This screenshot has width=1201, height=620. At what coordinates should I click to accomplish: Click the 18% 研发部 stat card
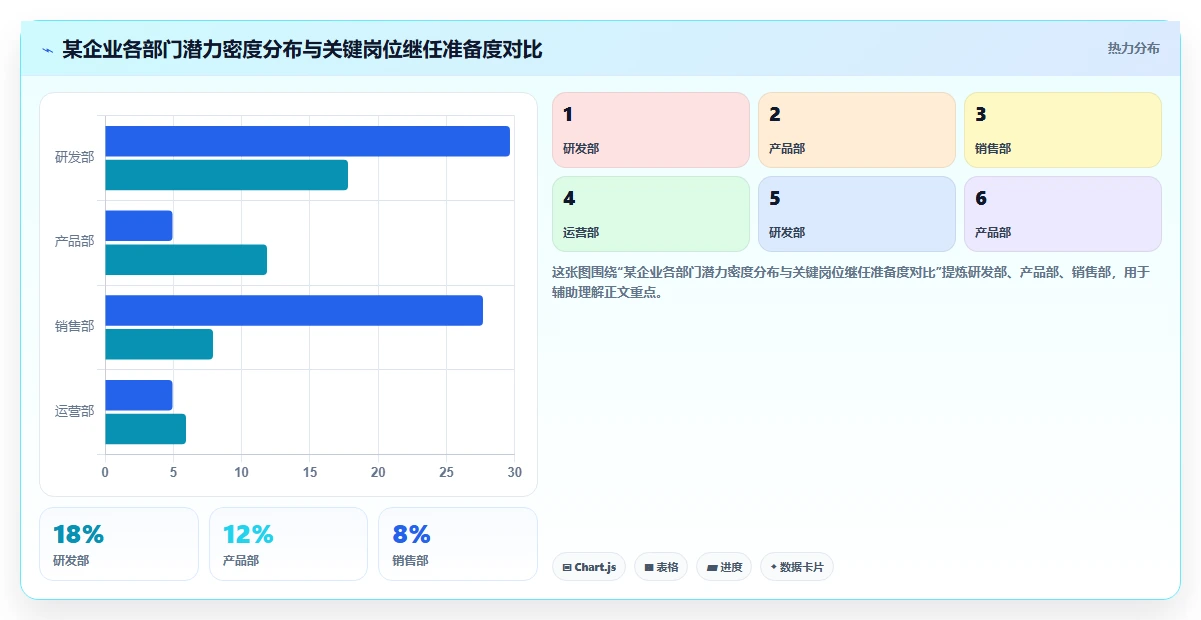point(119,544)
